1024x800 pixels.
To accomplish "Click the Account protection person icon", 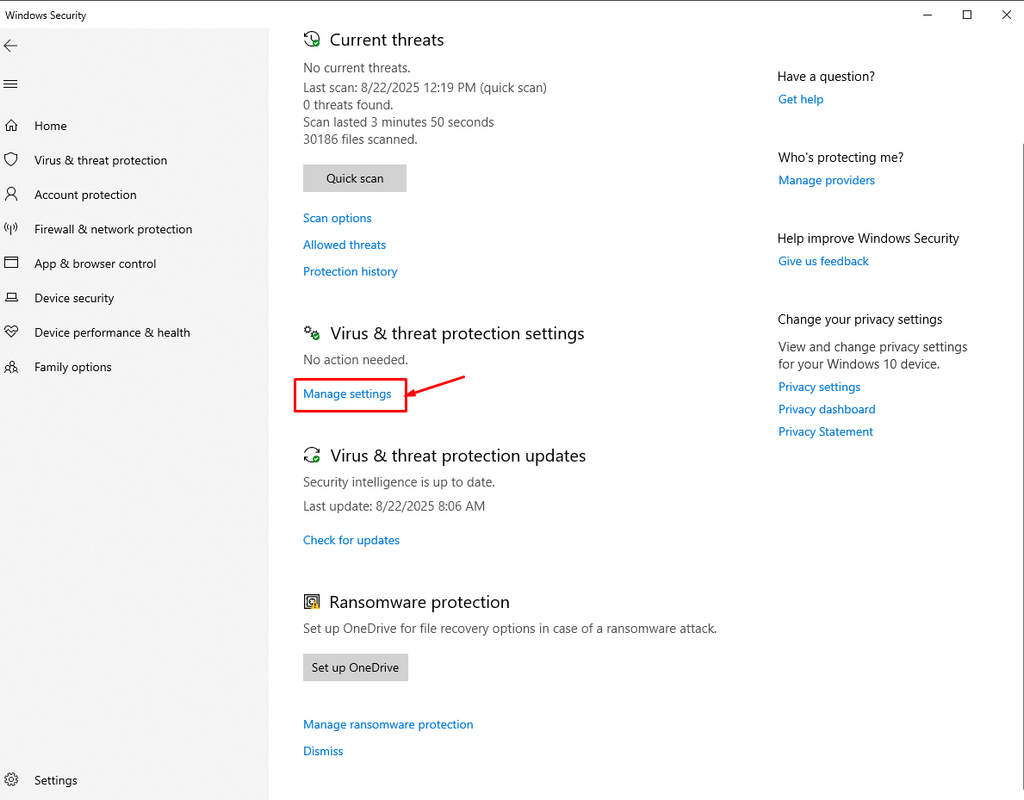I will 12,194.
